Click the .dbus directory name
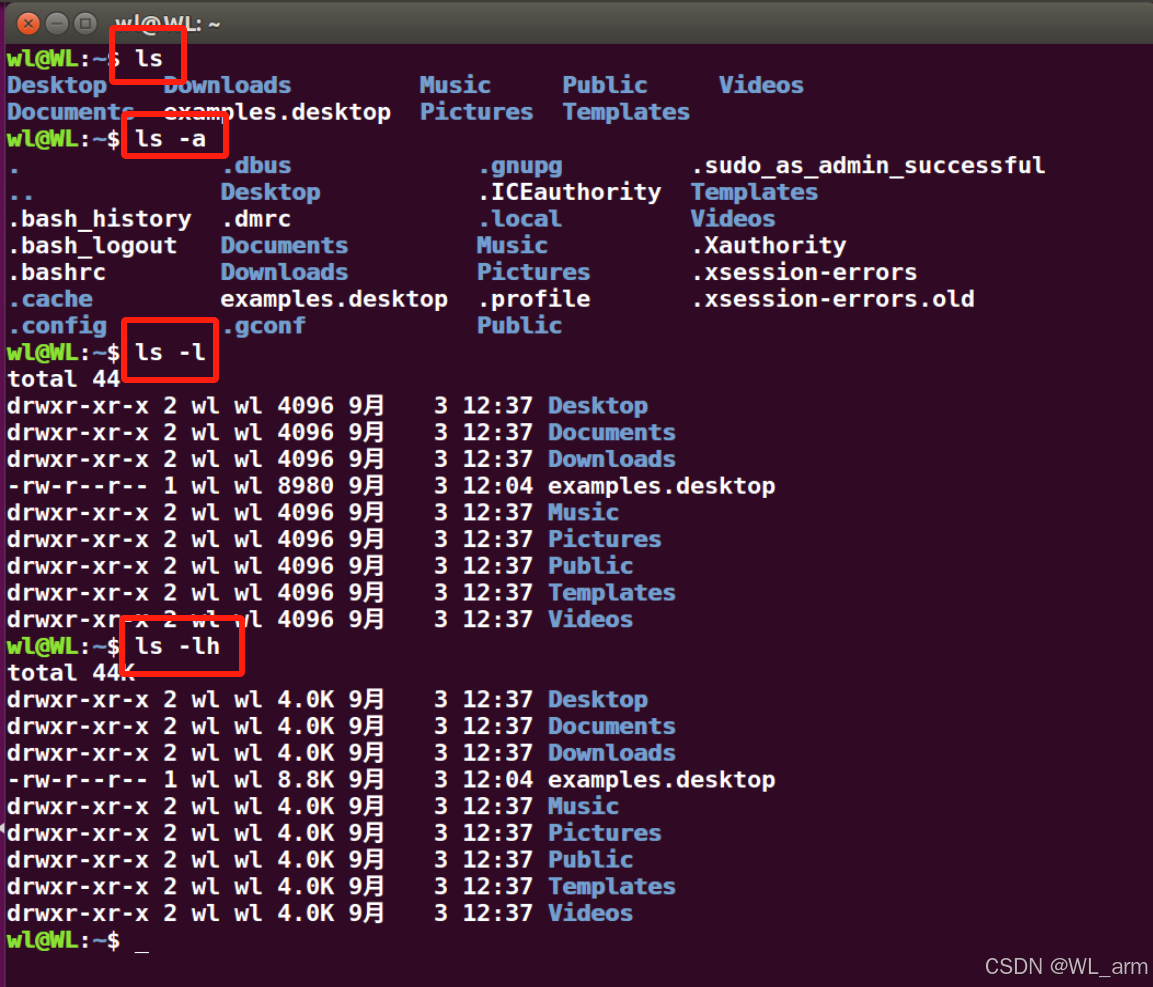The width and height of the screenshot is (1153, 987). point(256,166)
